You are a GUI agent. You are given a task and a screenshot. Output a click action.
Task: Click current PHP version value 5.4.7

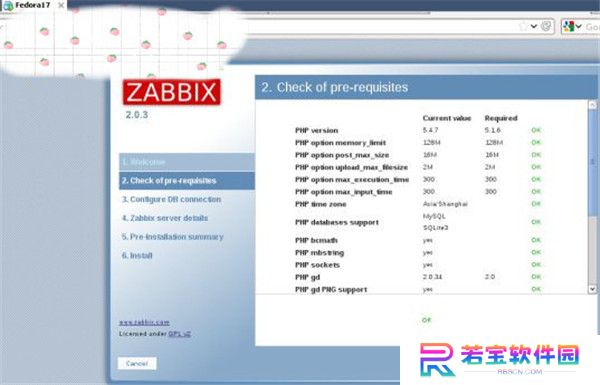(x=430, y=130)
